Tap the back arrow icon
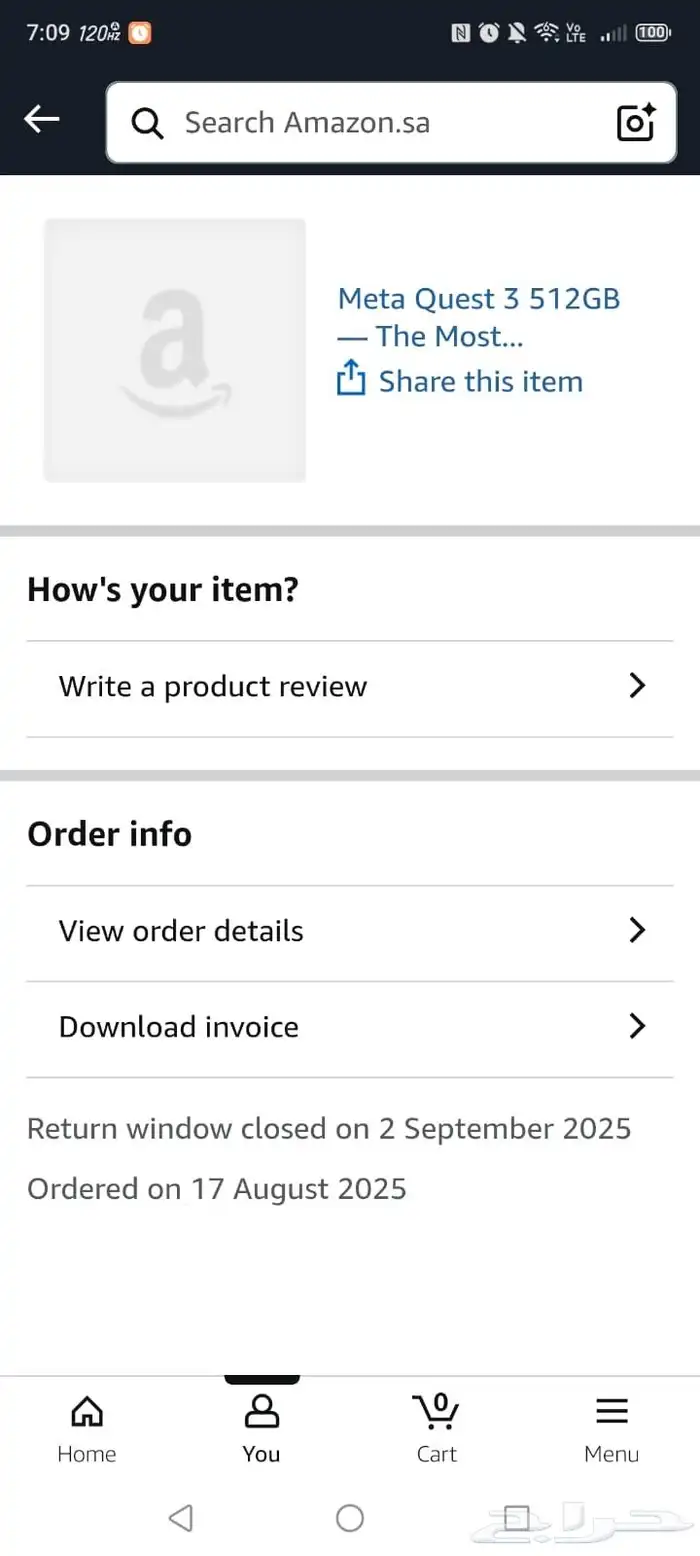This screenshot has height=1556, width=700. [x=42, y=120]
